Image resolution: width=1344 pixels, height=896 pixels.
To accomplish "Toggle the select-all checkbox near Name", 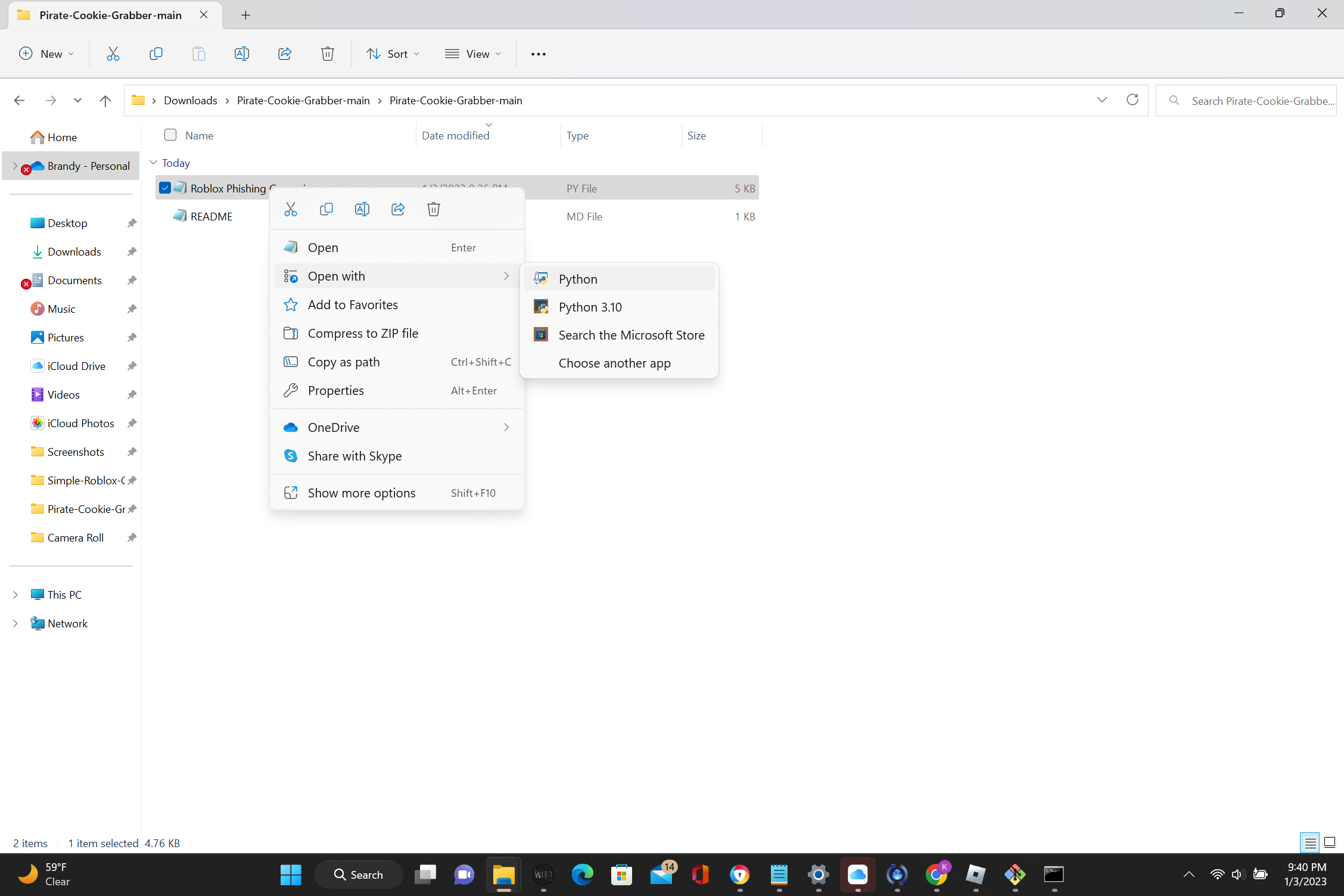I will [170, 135].
